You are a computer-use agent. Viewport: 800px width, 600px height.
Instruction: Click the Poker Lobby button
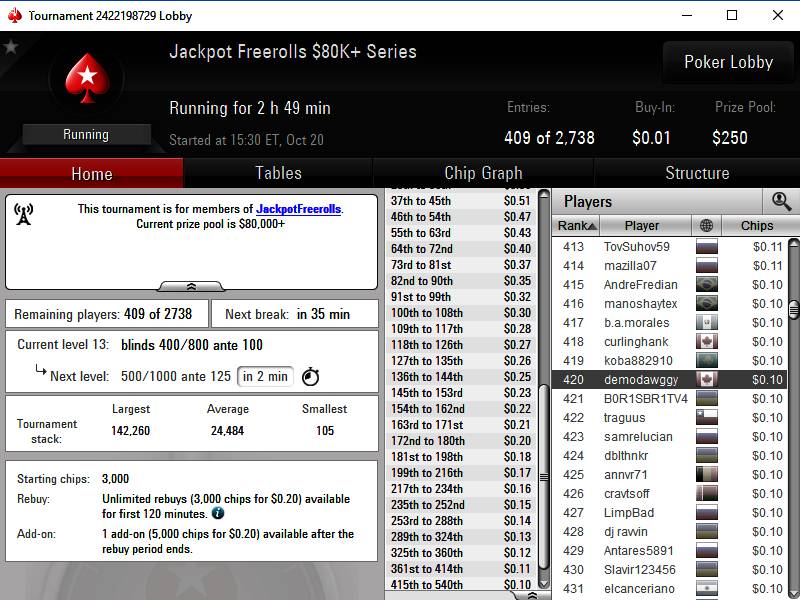click(728, 62)
